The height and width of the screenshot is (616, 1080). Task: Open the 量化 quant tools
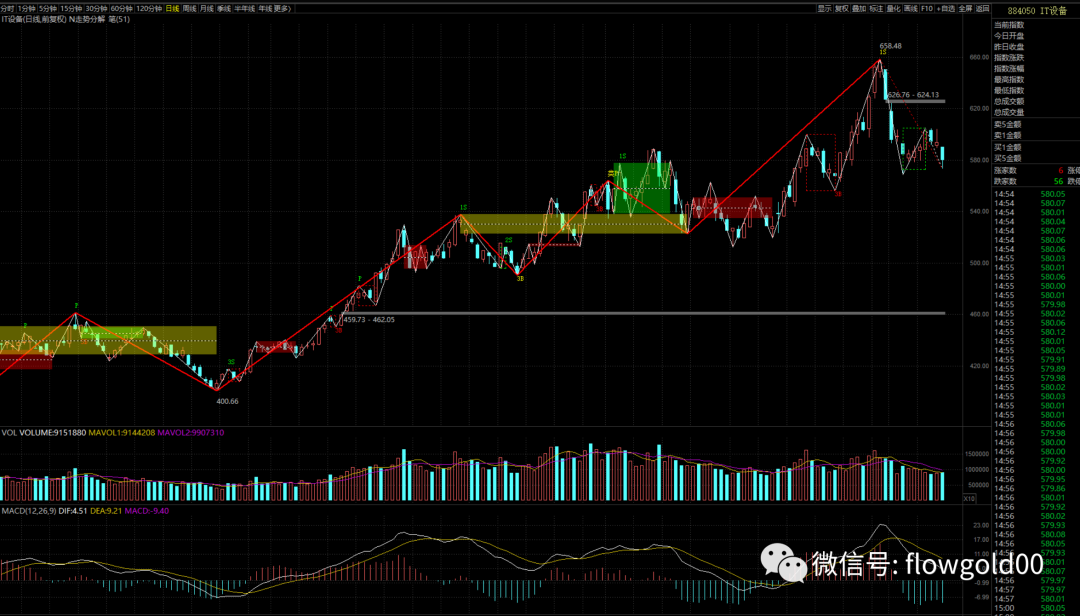pos(893,9)
